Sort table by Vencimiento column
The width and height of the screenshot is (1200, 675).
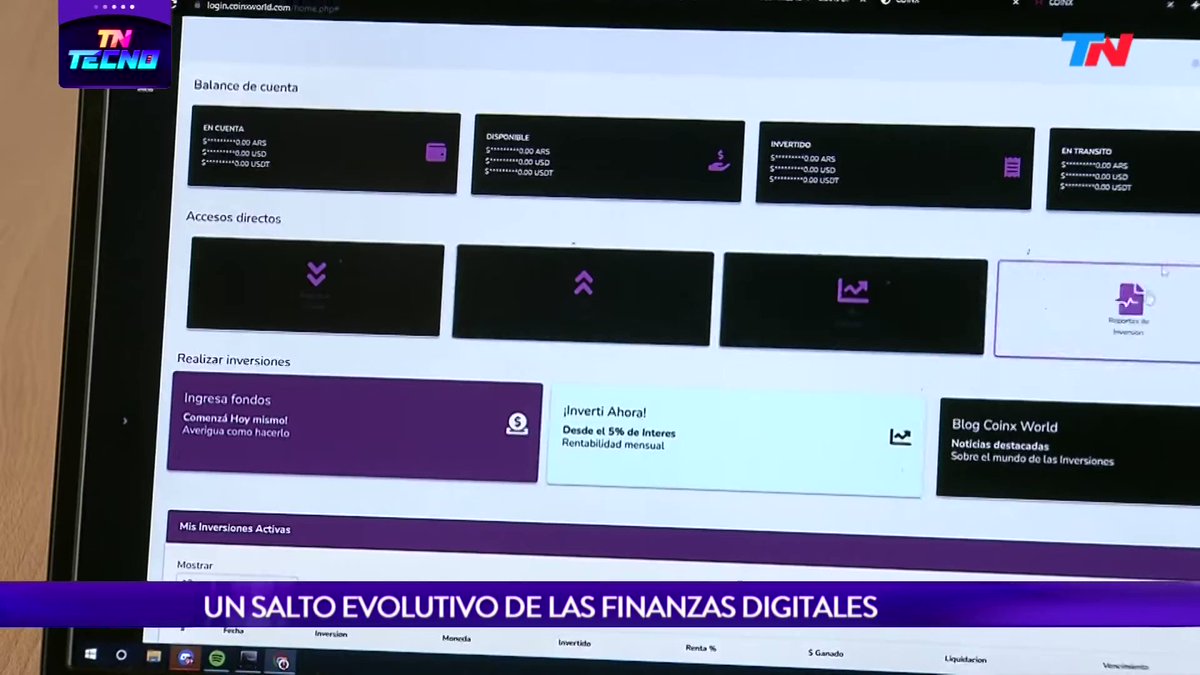[x=1125, y=665]
